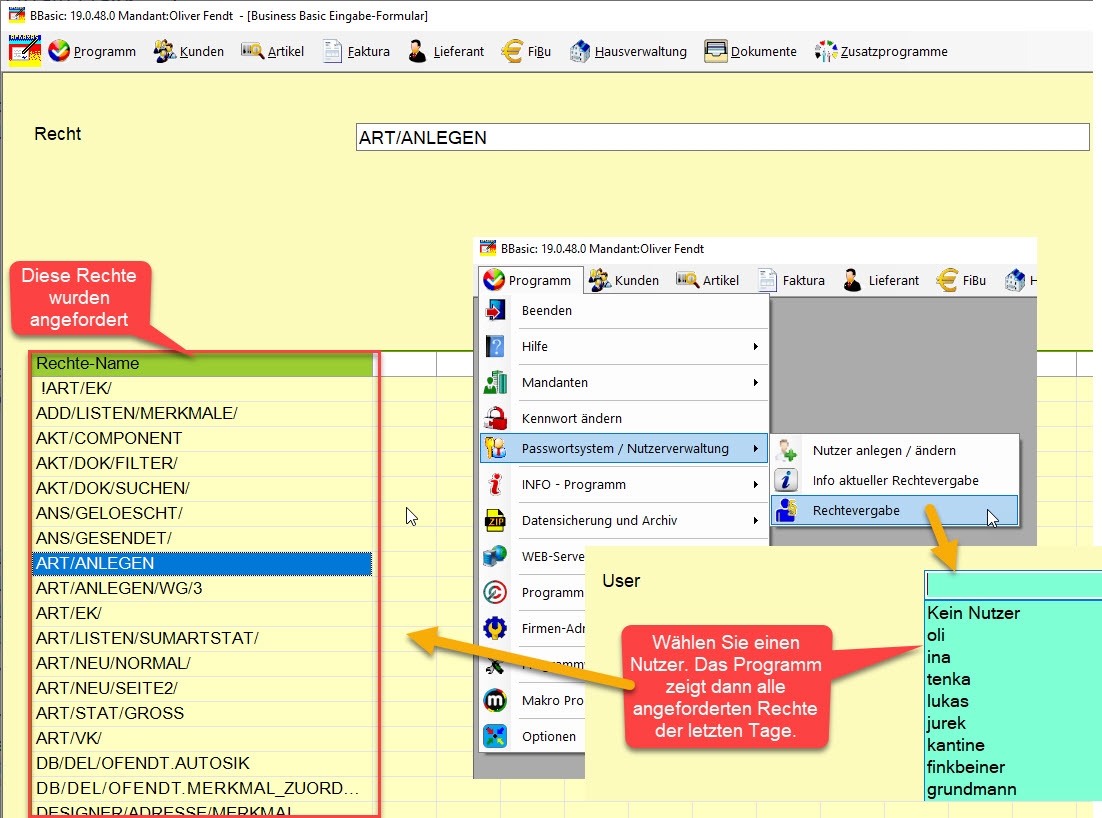Click the Lieferant icon in the inner BBasic window

[853, 280]
